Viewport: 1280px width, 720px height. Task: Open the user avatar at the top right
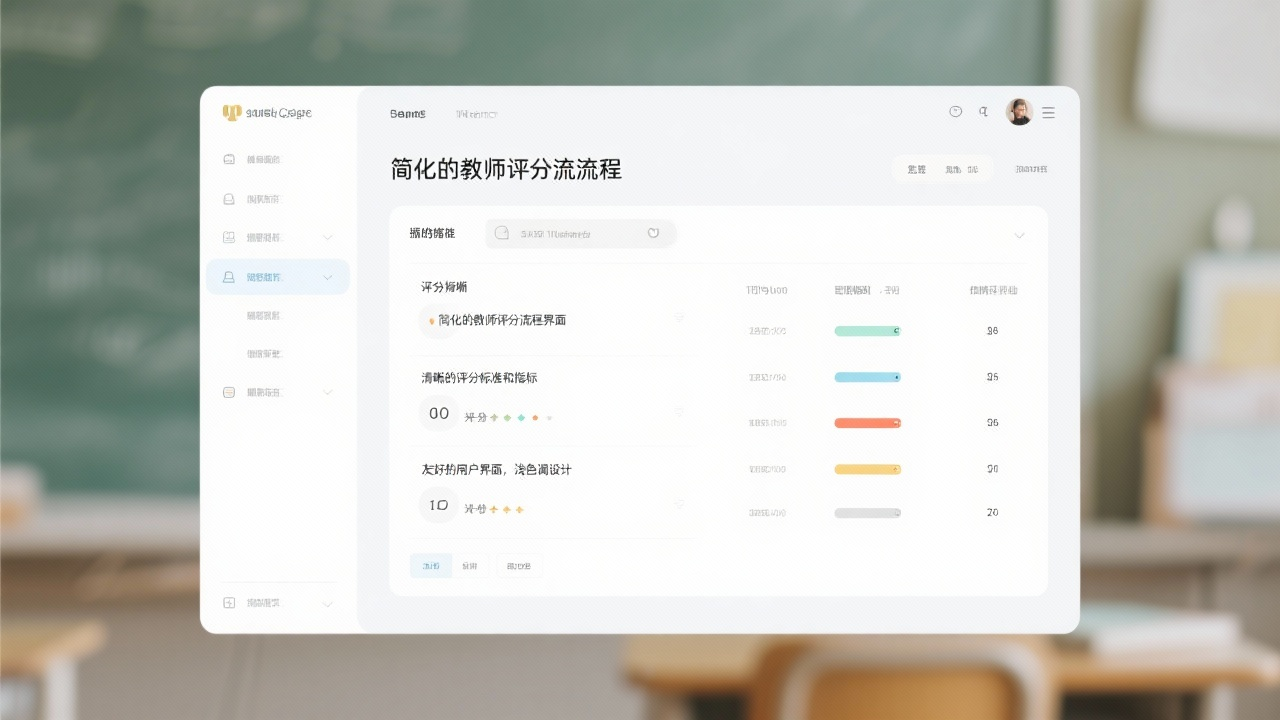tap(1019, 111)
